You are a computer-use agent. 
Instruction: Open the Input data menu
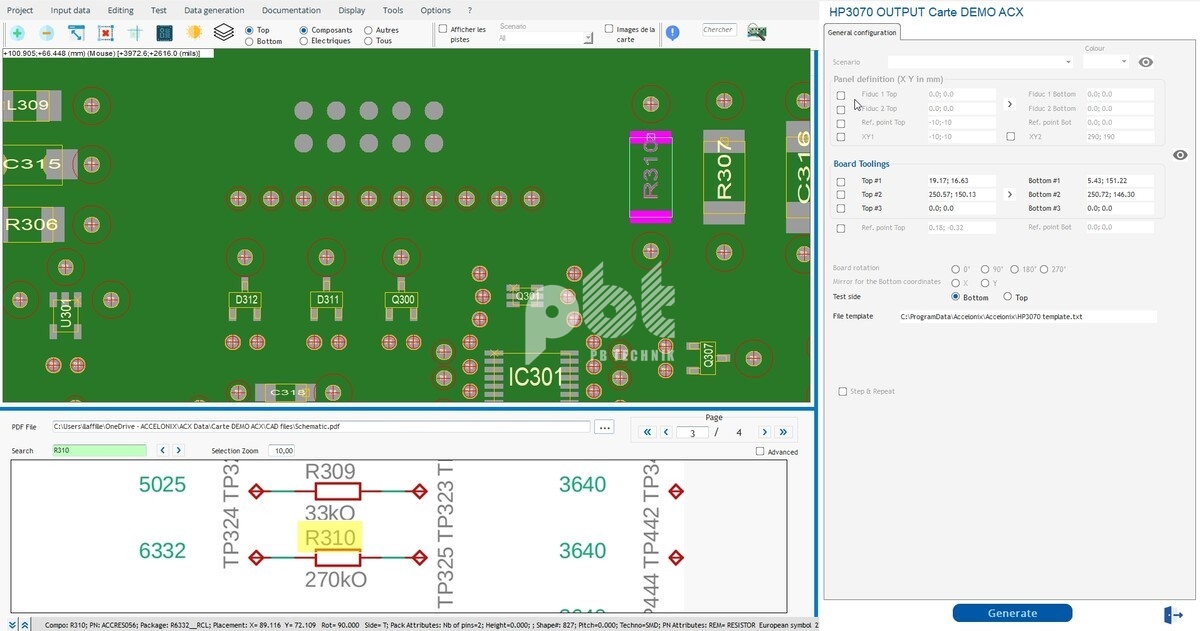70,10
